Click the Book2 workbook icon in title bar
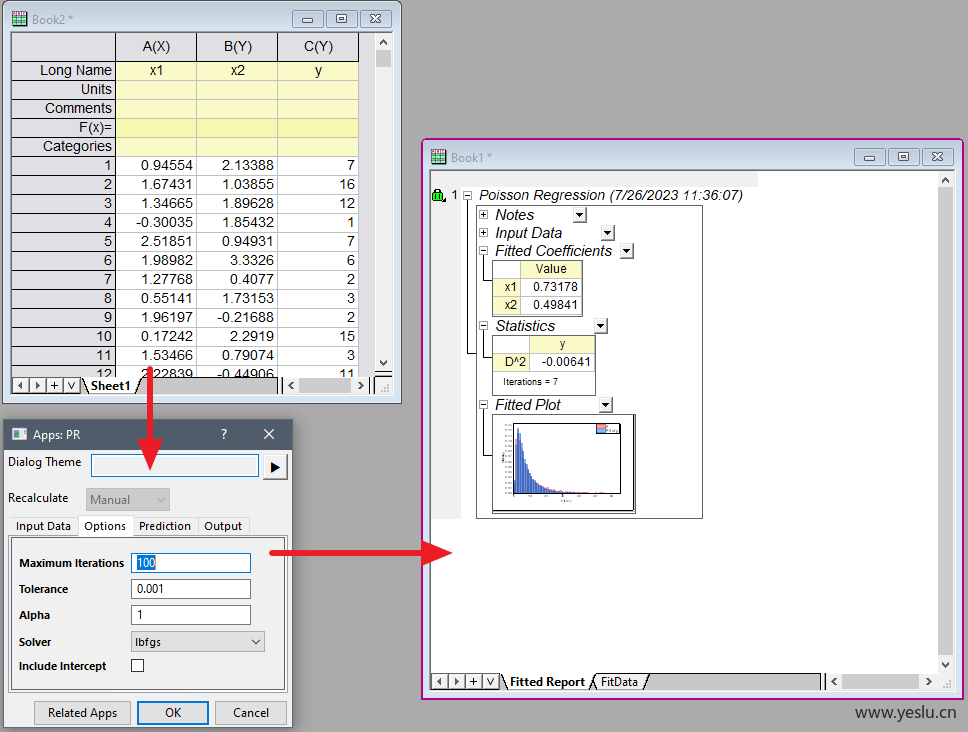Viewport: 968px width, 732px height. [19, 19]
